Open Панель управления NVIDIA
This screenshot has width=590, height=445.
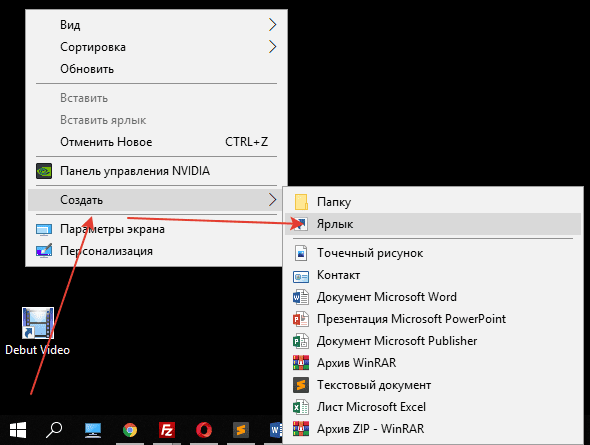pos(155,171)
